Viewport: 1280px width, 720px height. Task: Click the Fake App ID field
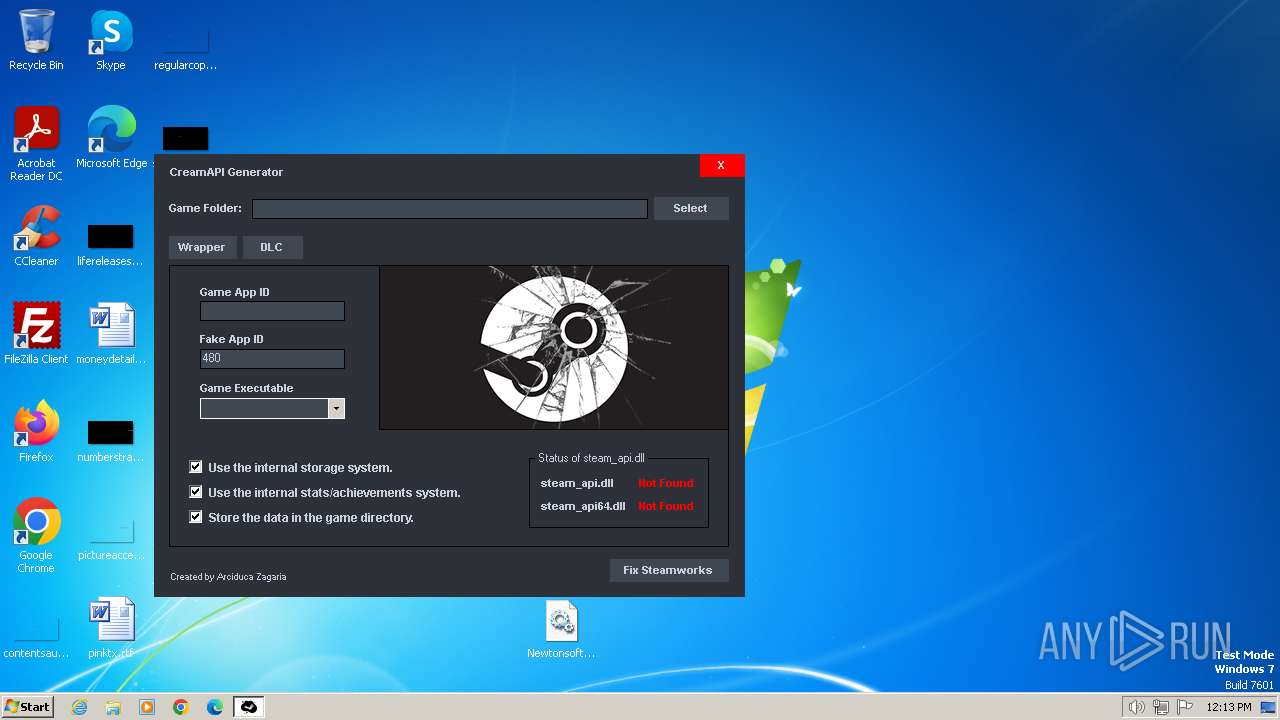pyautogui.click(x=272, y=358)
